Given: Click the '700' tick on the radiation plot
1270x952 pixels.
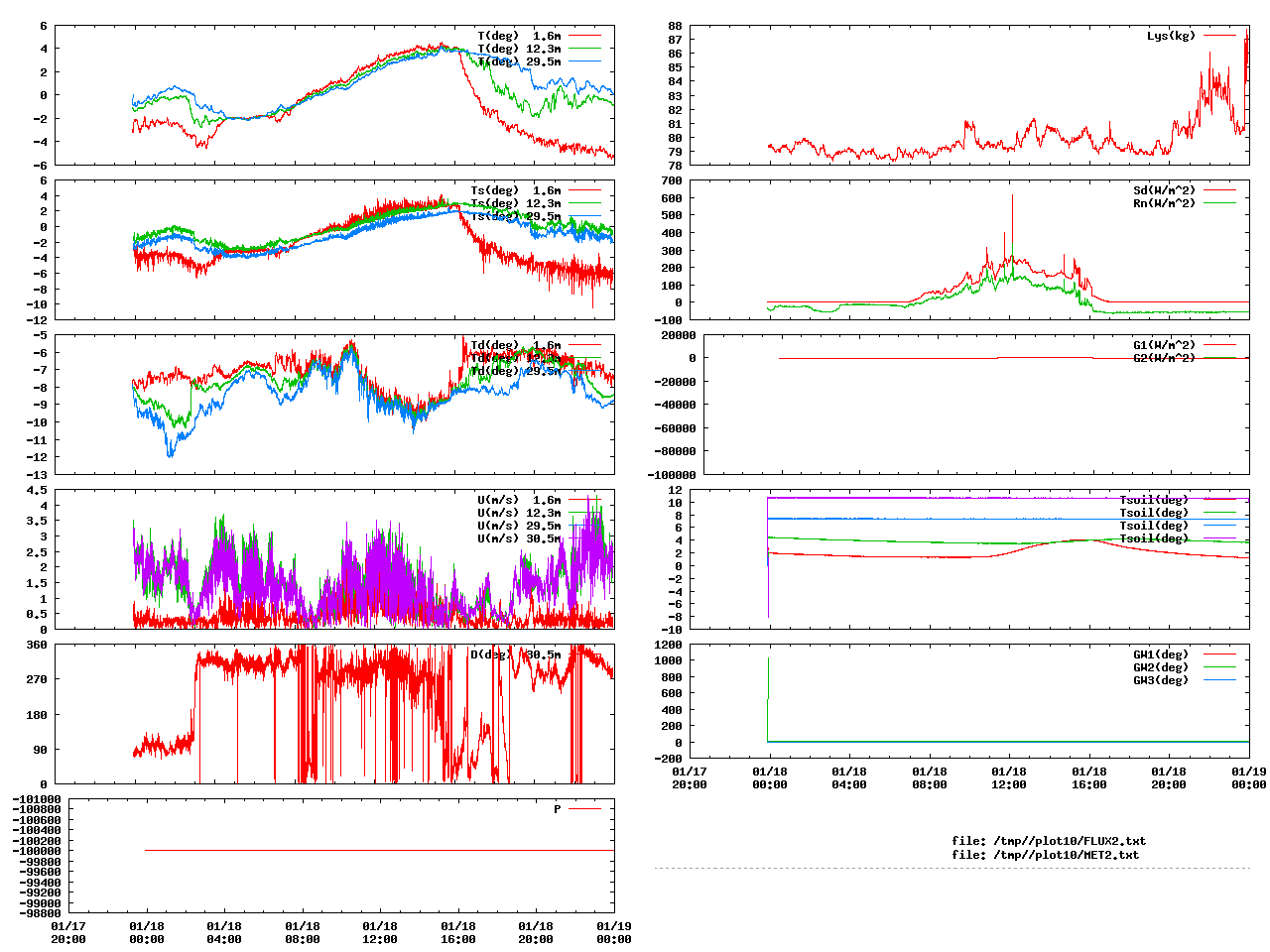Looking at the screenshot, I should tap(672, 180).
